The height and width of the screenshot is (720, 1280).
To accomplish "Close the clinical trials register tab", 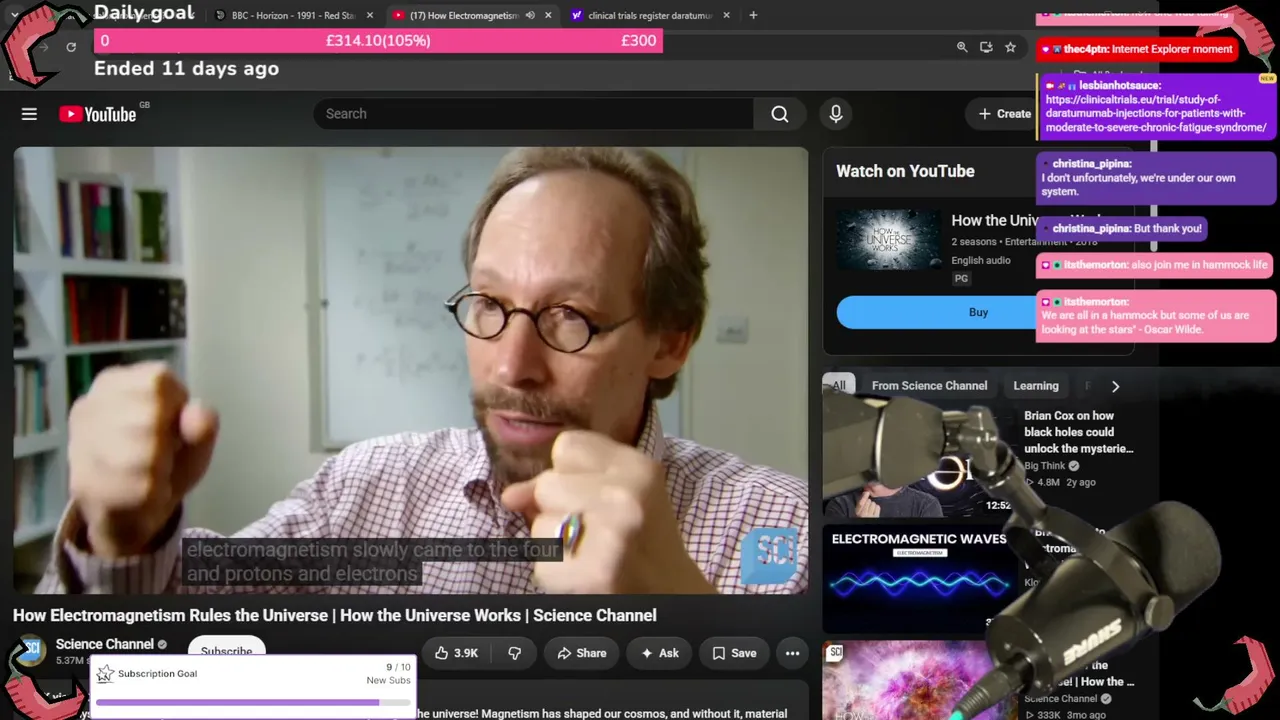I will pyautogui.click(x=726, y=15).
